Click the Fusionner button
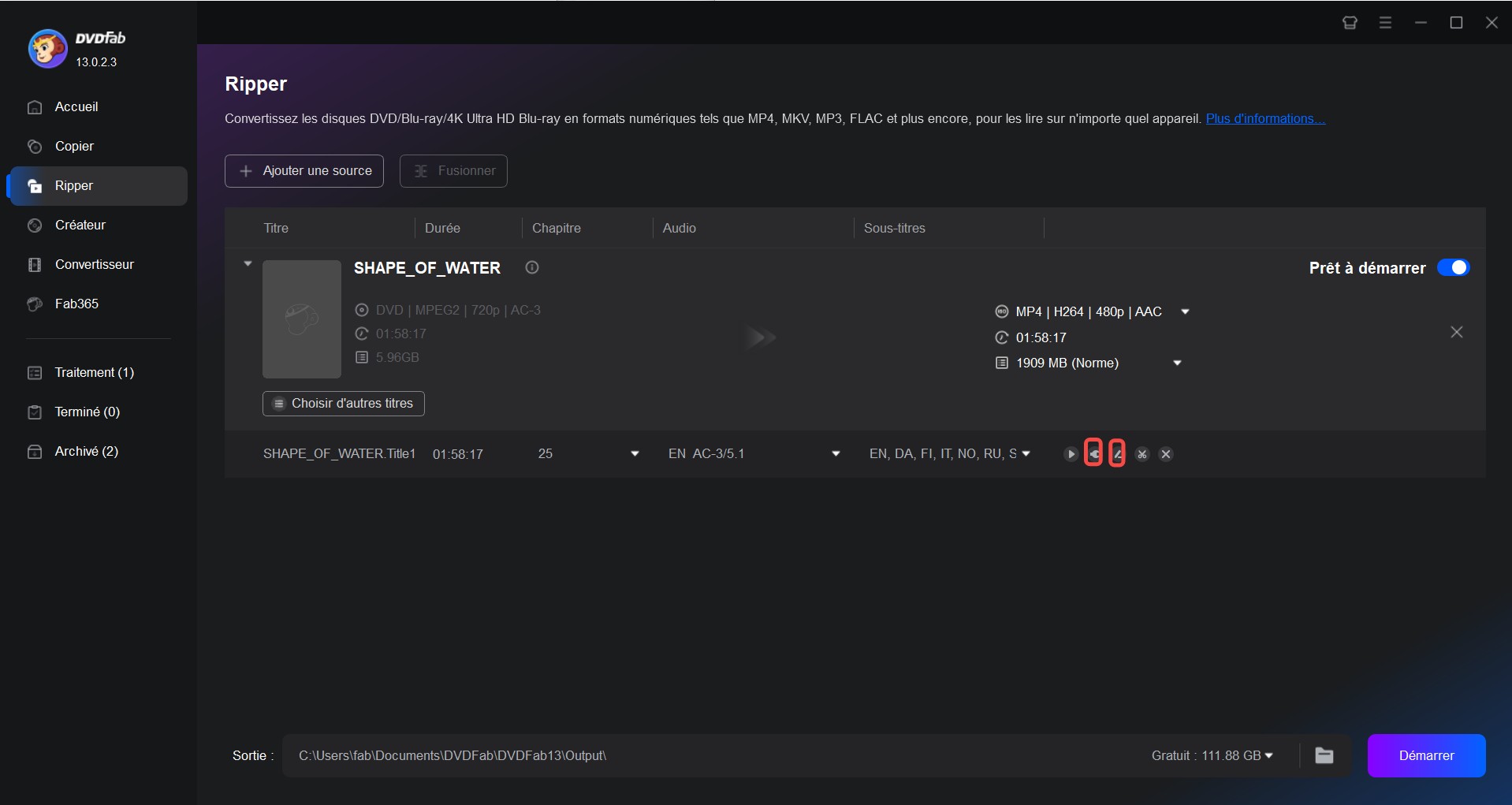The width and height of the screenshot is (1512, 805). click(x=453, y=171)
